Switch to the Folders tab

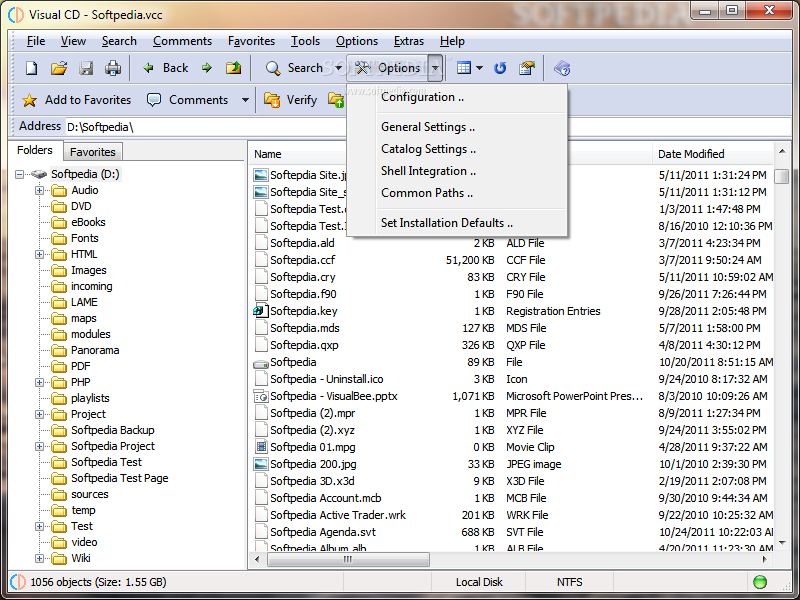click(x=35, y=150)
